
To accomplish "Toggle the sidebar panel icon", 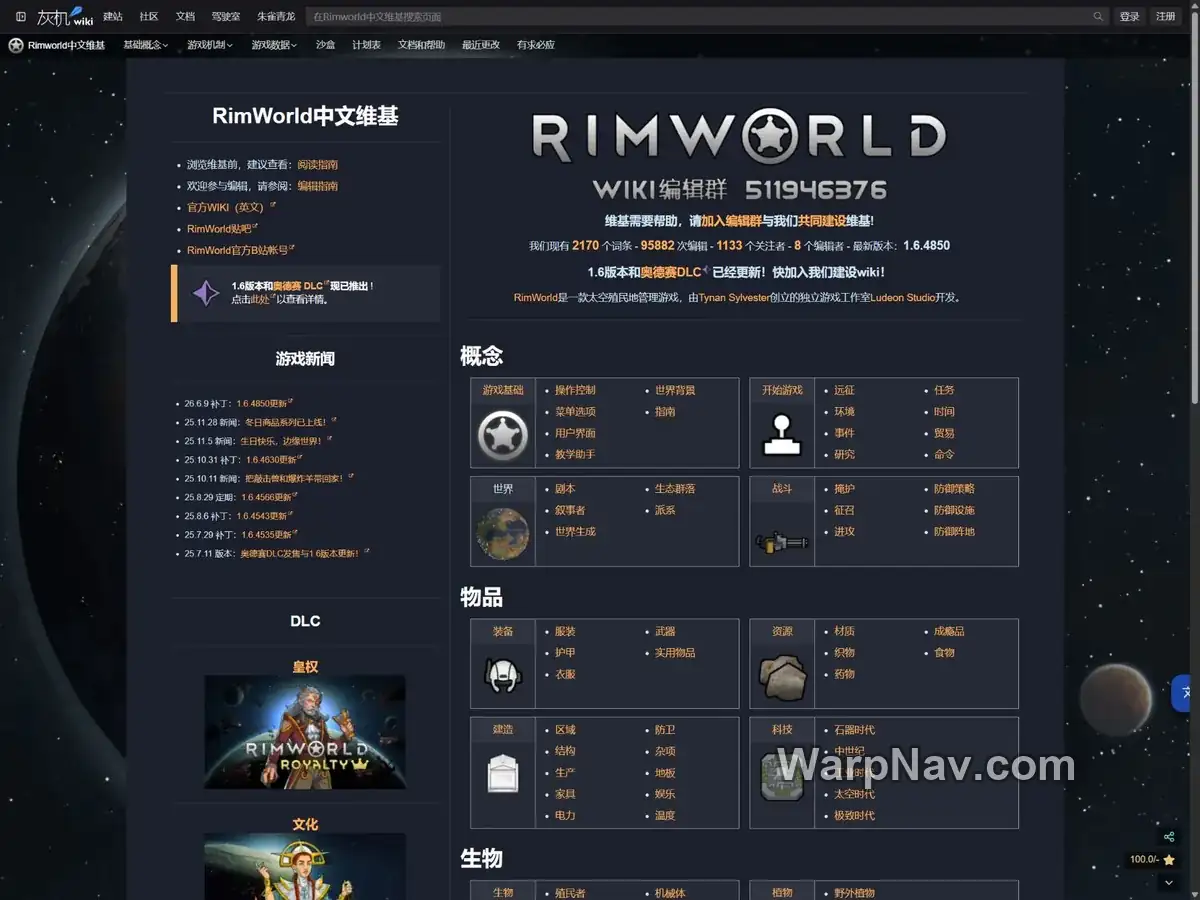I will point(20,16).
